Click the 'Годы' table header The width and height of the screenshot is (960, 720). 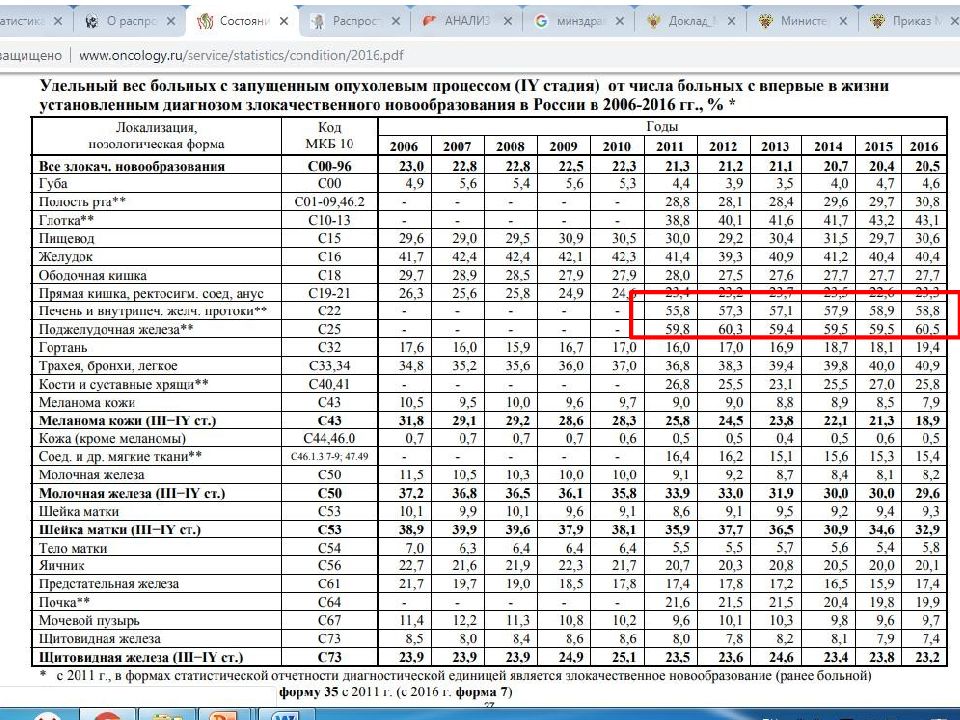pyautogui.click(x=662, y=127)
